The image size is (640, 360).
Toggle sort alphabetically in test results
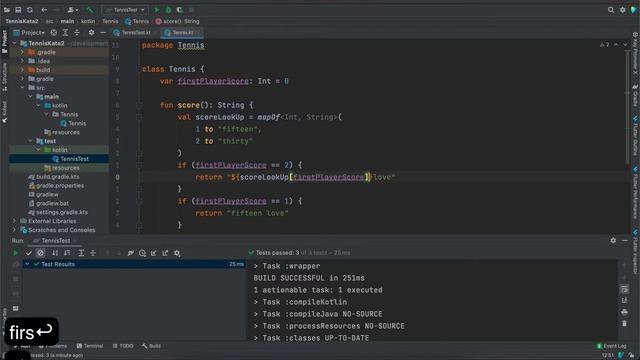55,253
